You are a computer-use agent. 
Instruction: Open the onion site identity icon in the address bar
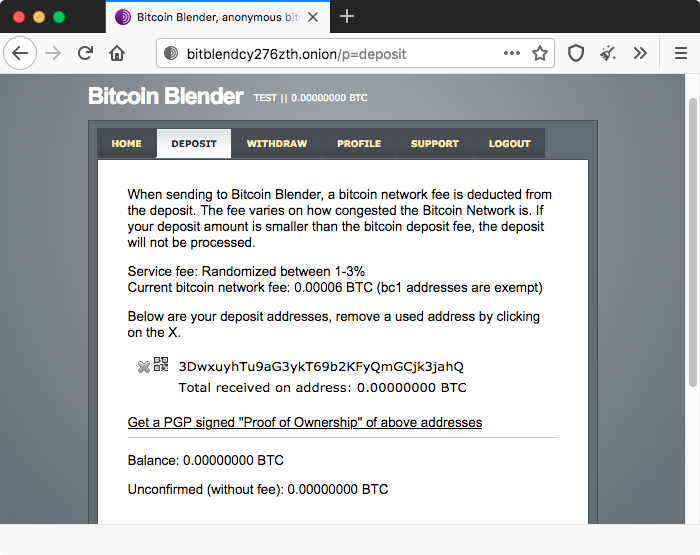click(171, 54)
